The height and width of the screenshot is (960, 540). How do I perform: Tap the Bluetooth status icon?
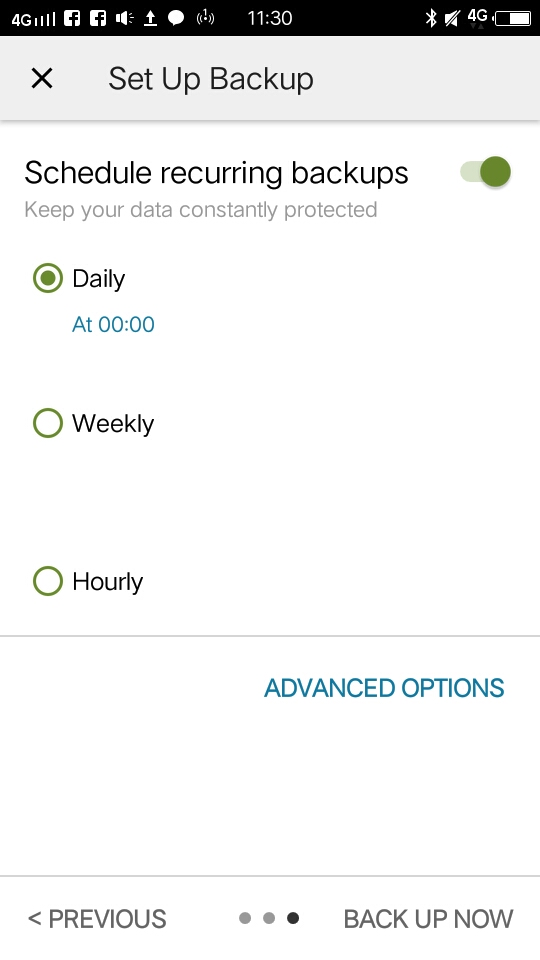pyautogui.click(x=431, y=18)
